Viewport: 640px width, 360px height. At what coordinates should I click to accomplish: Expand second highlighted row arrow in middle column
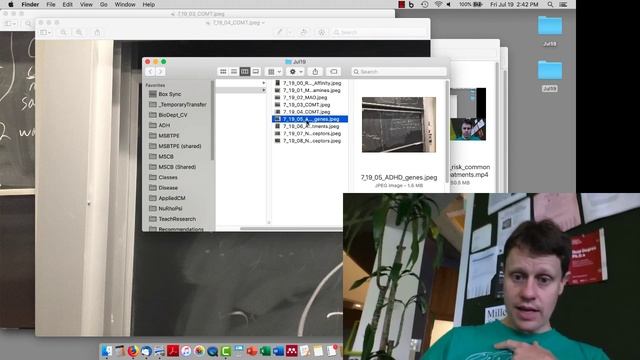pos(264,90)
